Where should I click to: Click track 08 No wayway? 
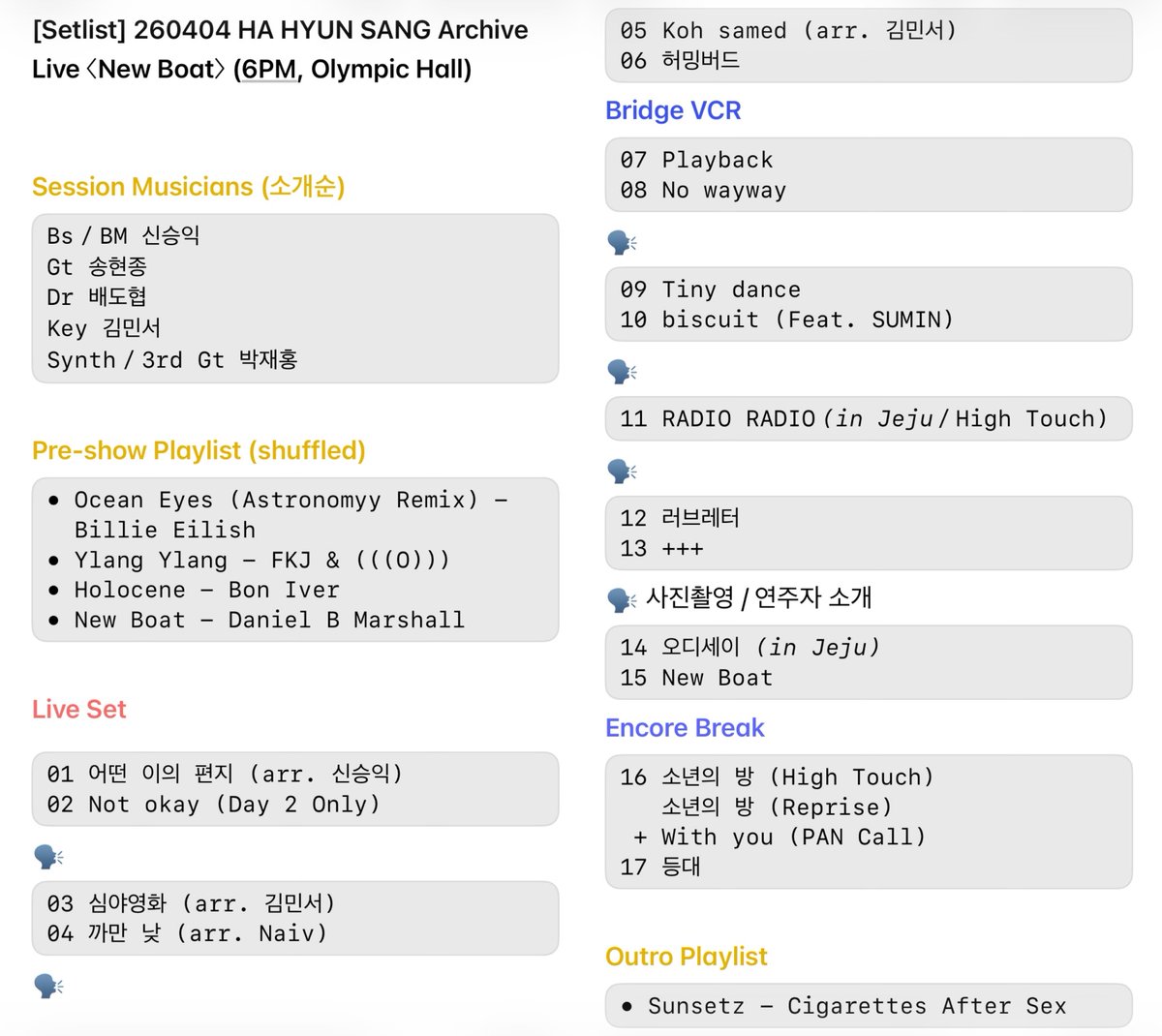click(703, 190)
